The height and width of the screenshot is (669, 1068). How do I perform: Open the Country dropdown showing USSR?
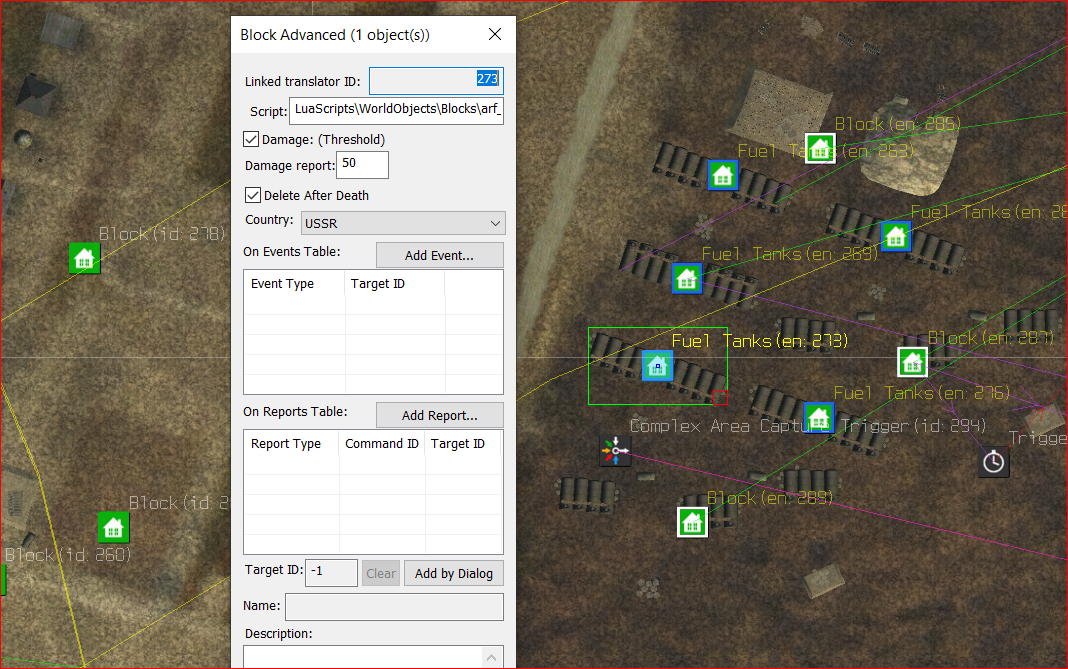click(x=403, y=223)
